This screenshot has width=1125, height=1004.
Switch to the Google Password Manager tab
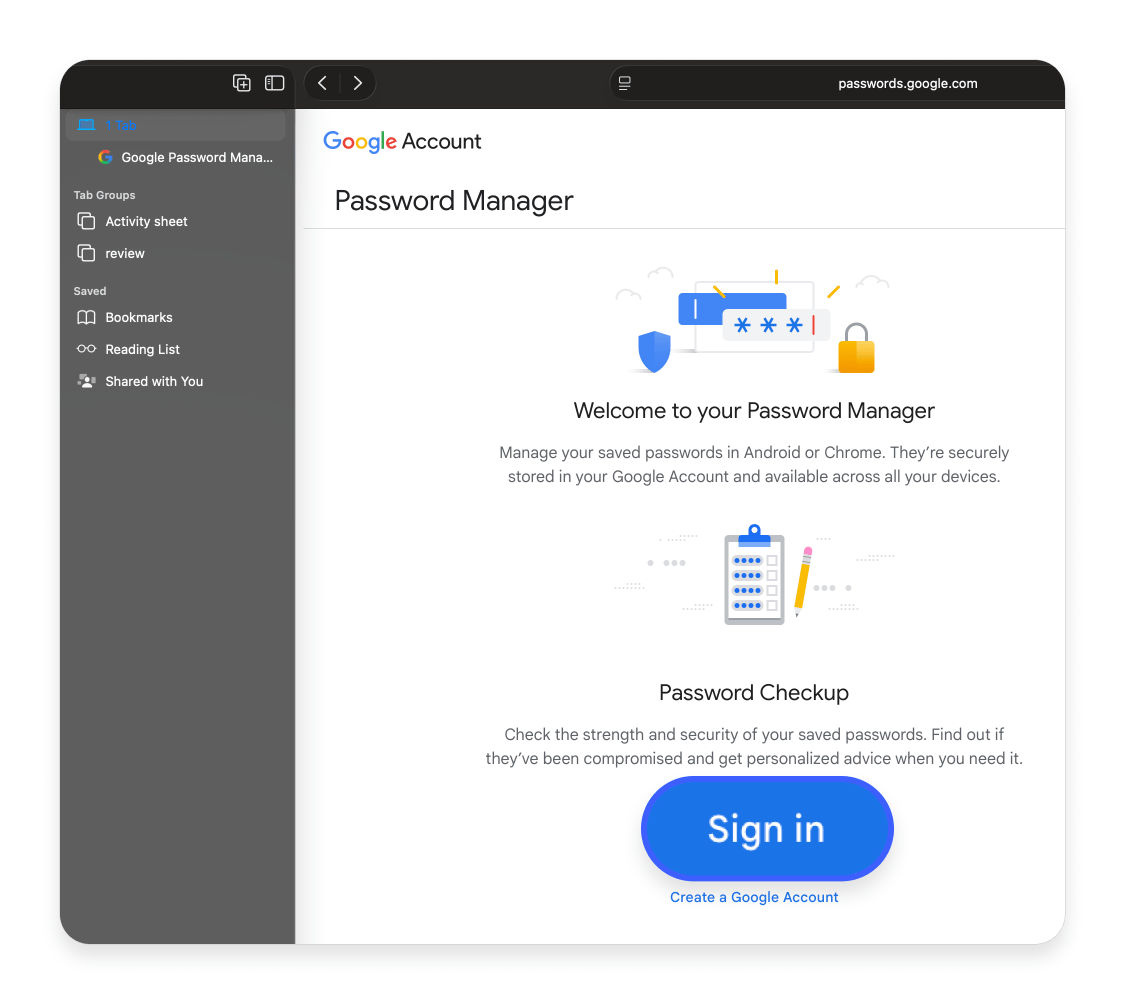pos(197,157)
